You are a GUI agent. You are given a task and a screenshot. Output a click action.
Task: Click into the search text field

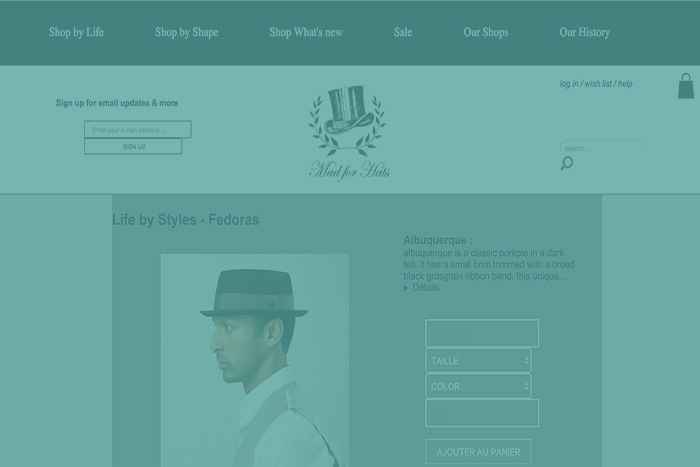coord(598,148)
